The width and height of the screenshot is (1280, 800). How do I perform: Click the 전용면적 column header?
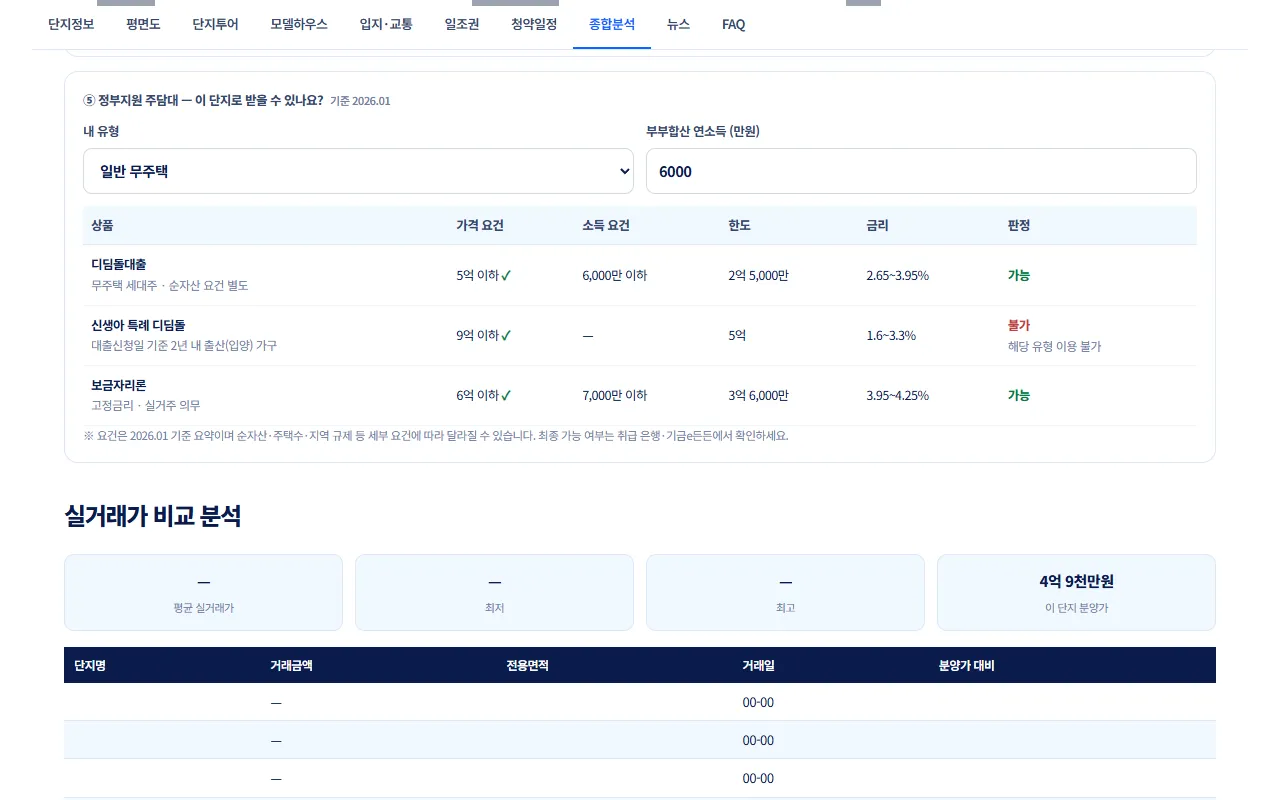(x=527, y=665)
